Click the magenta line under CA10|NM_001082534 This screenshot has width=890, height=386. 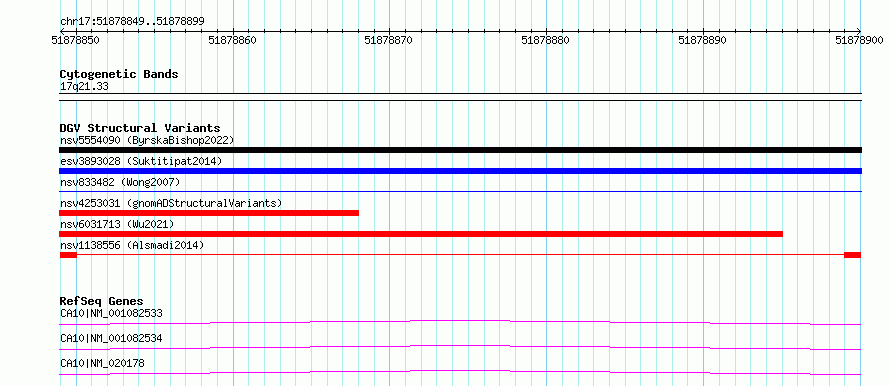[x=460, y=347]
